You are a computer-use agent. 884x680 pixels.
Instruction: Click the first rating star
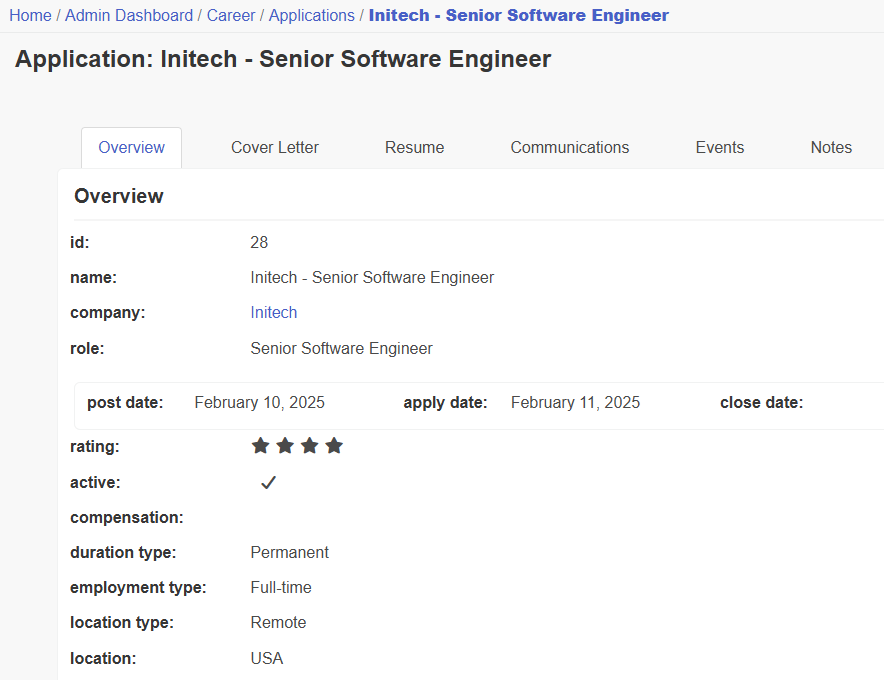(x=260, y=446)
